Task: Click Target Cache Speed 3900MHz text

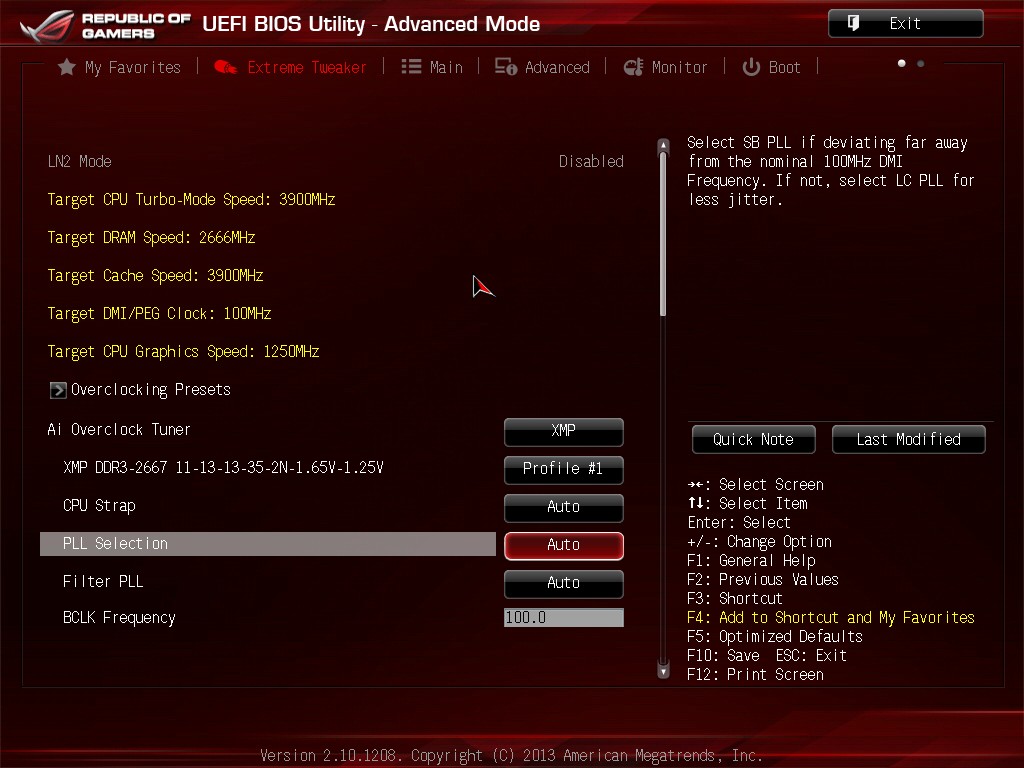Action: click(155, 276)
